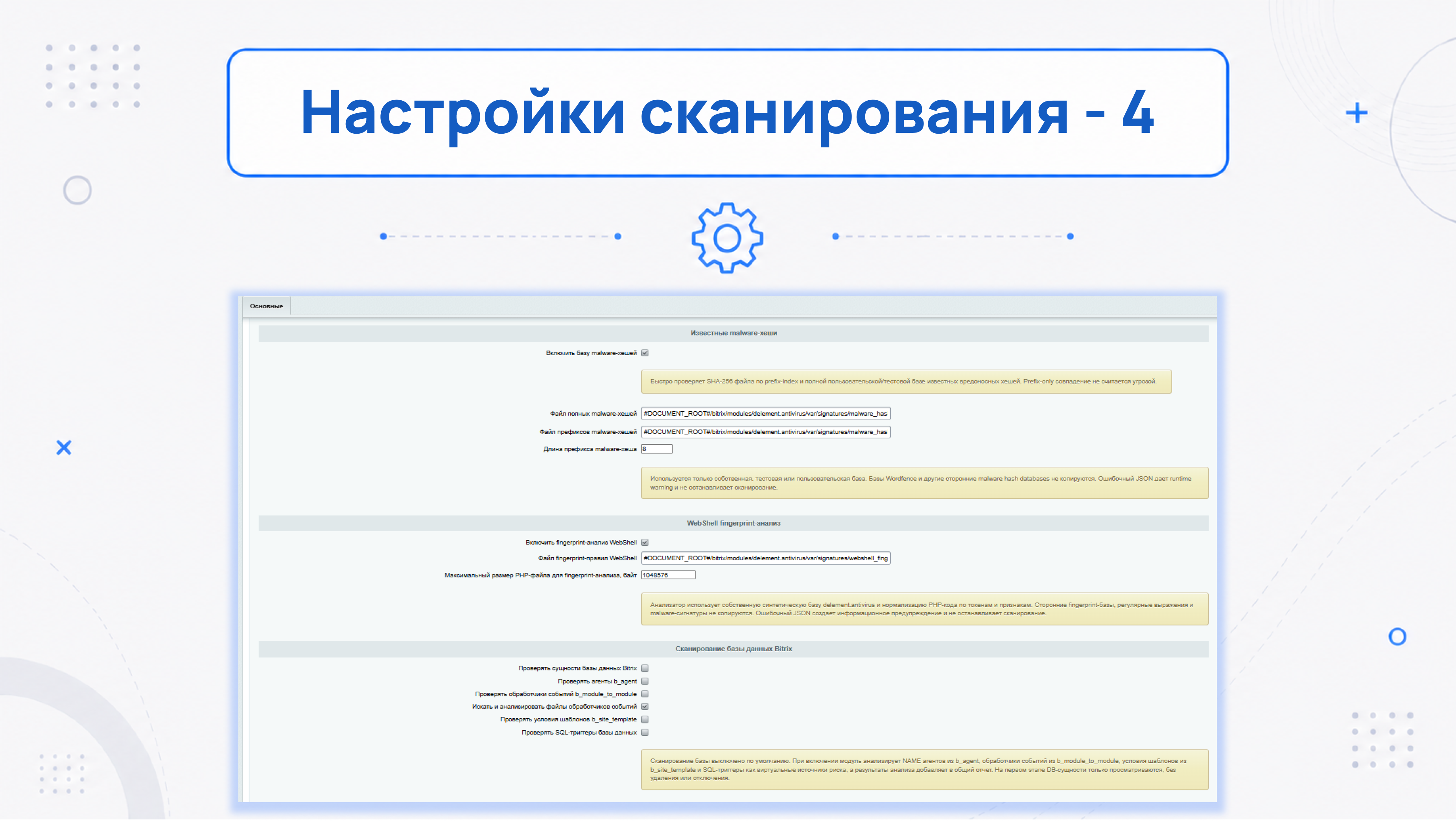Click the note starting 'Быстро проверяет SHA-256'
The width and height of the screenshot is (1456, 821).
pos(906,382)
